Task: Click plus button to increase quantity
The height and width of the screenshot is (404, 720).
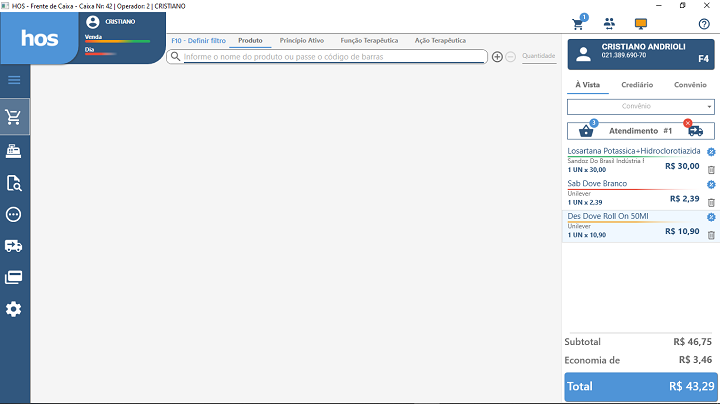Action: 497,57
